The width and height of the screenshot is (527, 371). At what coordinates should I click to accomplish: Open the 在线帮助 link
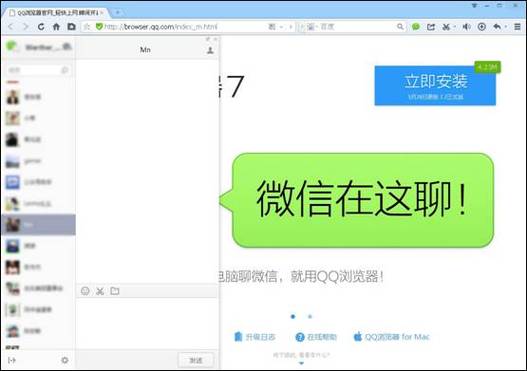click(x=316, y=337)
